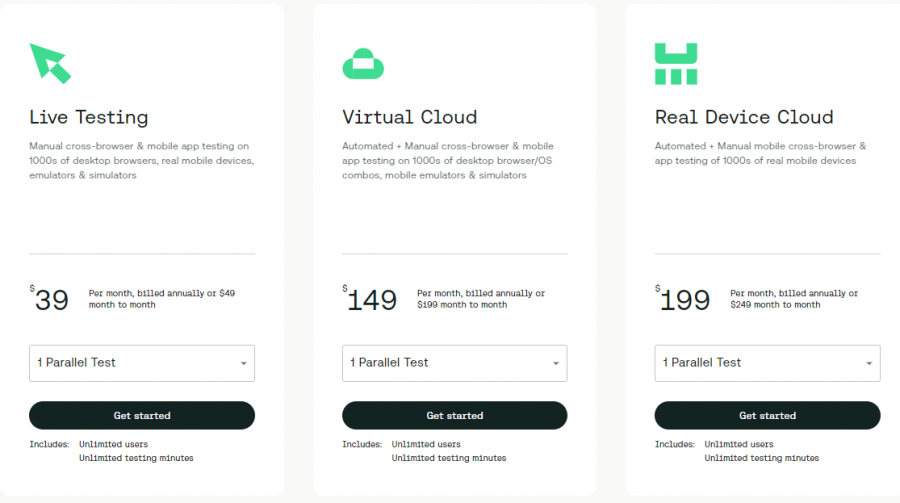The image size is (900, 503).
Task: Click the $149 Virtual Cloud price
Action: coord(371,299)
